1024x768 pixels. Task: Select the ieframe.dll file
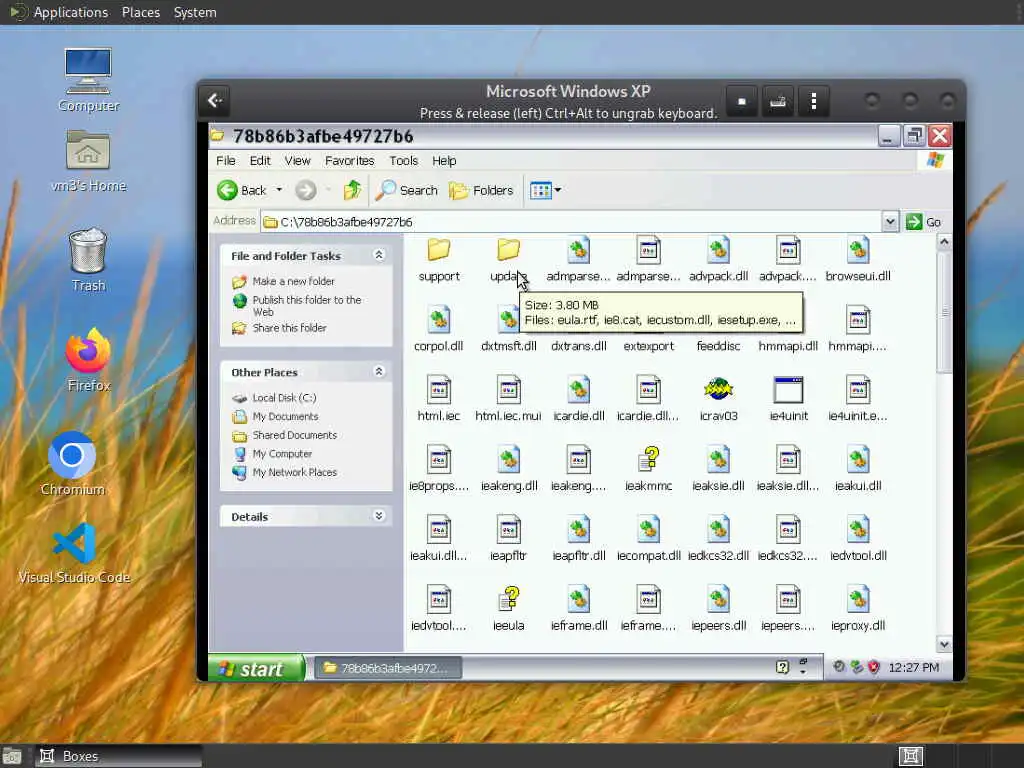[579, 609]
